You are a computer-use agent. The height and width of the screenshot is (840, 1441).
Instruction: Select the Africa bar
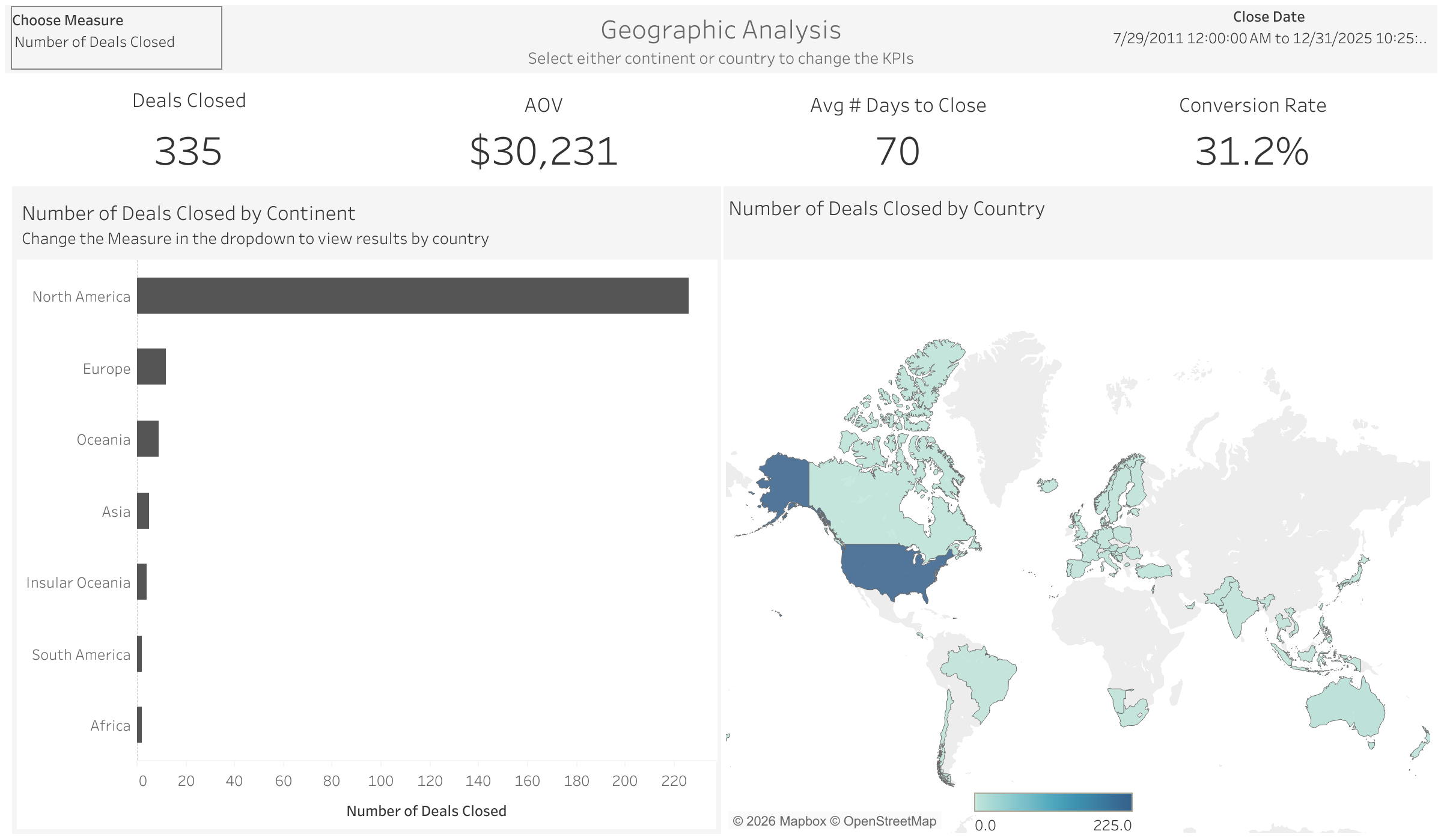tap(139, 725)
